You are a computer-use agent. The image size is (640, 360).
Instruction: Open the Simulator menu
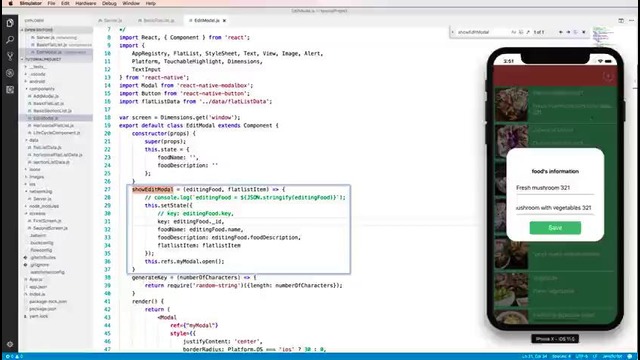tap(31, 3)
